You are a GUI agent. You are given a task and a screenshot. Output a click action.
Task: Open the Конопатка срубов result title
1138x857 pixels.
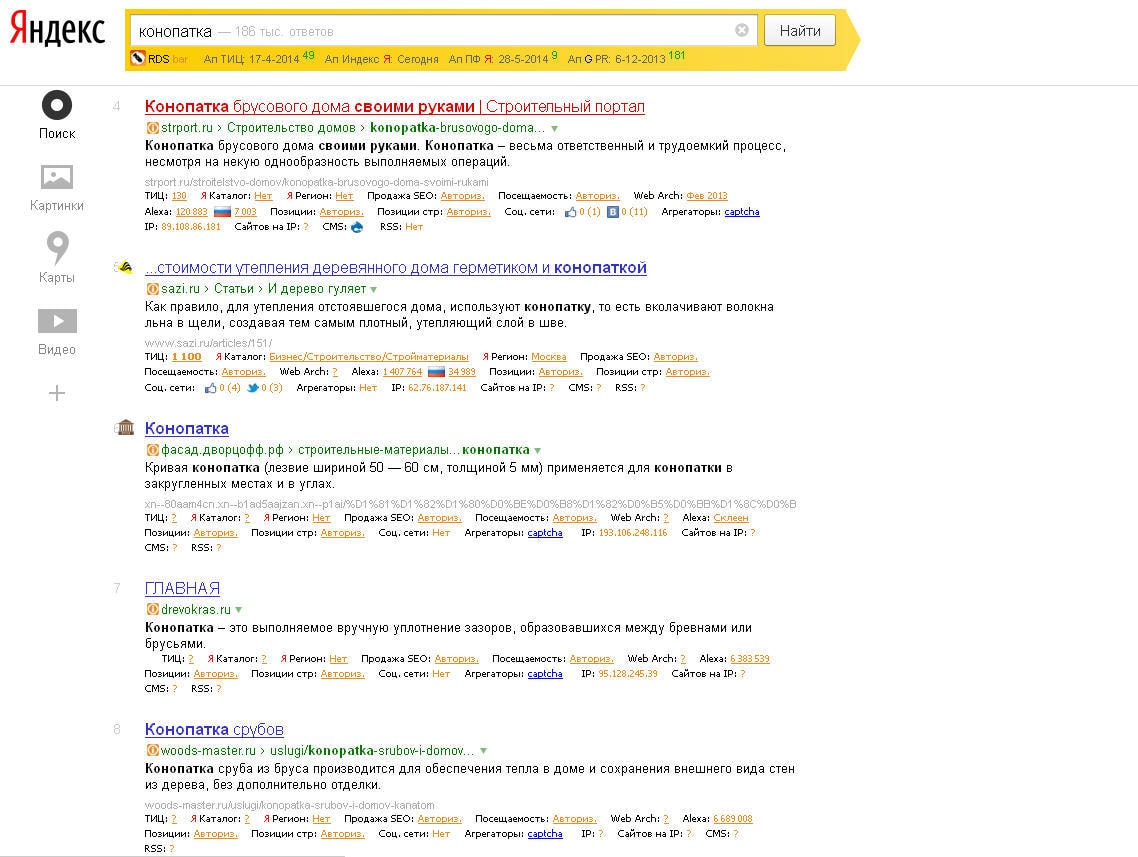click(x=214, y=729)
